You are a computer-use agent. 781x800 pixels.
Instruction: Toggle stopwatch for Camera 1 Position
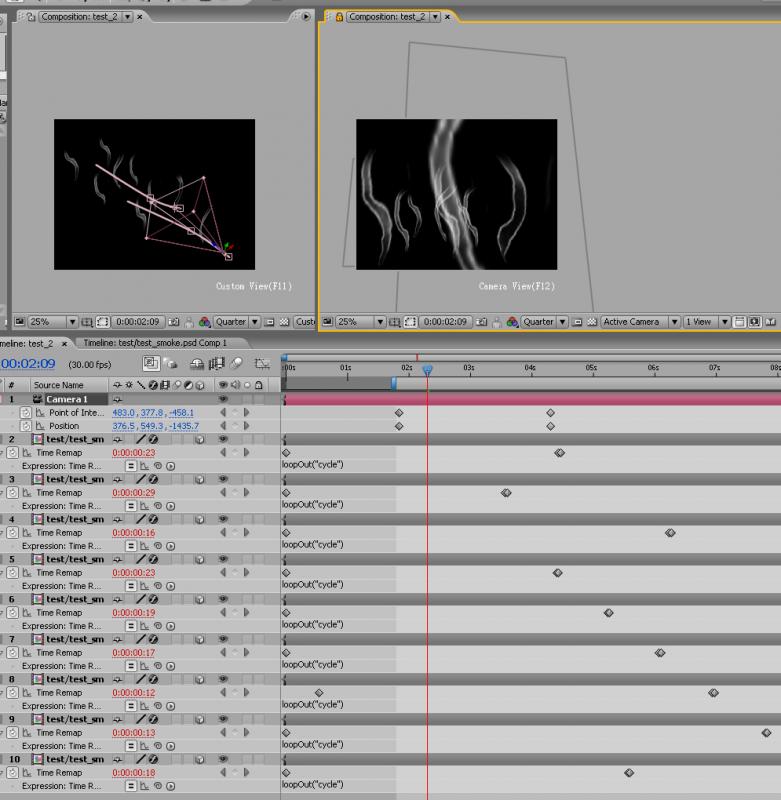click(27, 426)
